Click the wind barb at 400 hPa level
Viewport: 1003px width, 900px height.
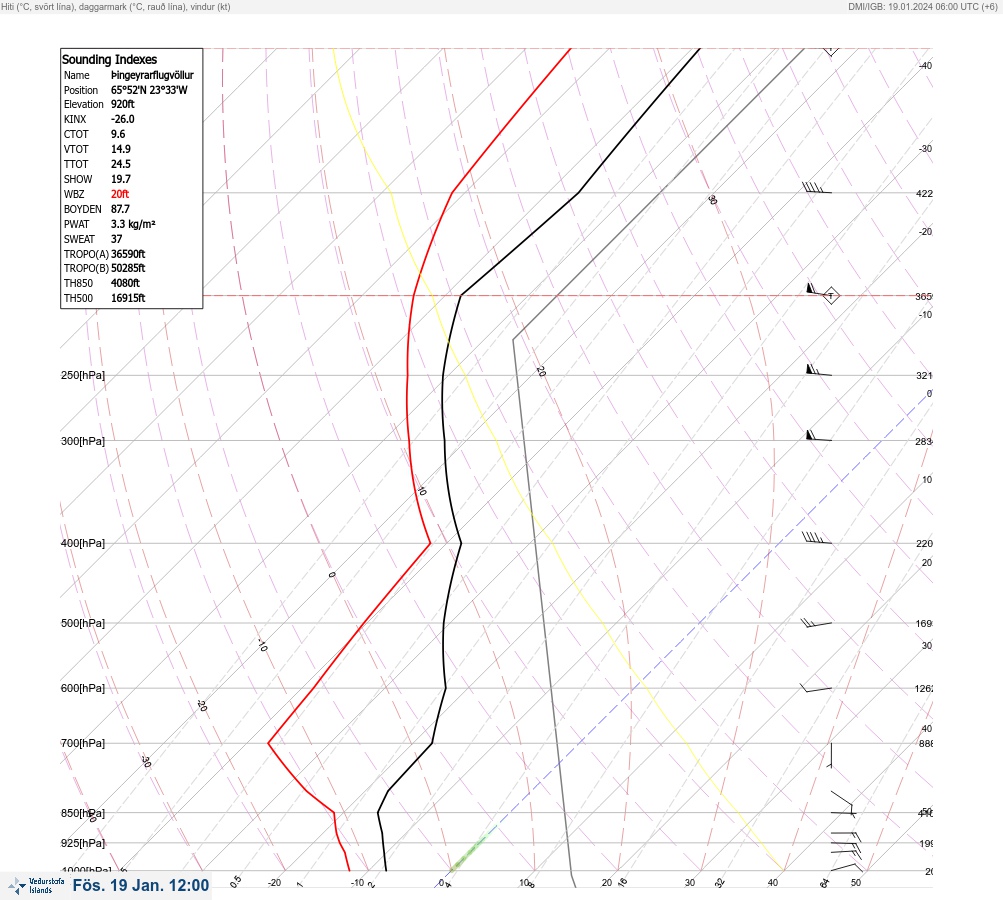click(817, 538)
